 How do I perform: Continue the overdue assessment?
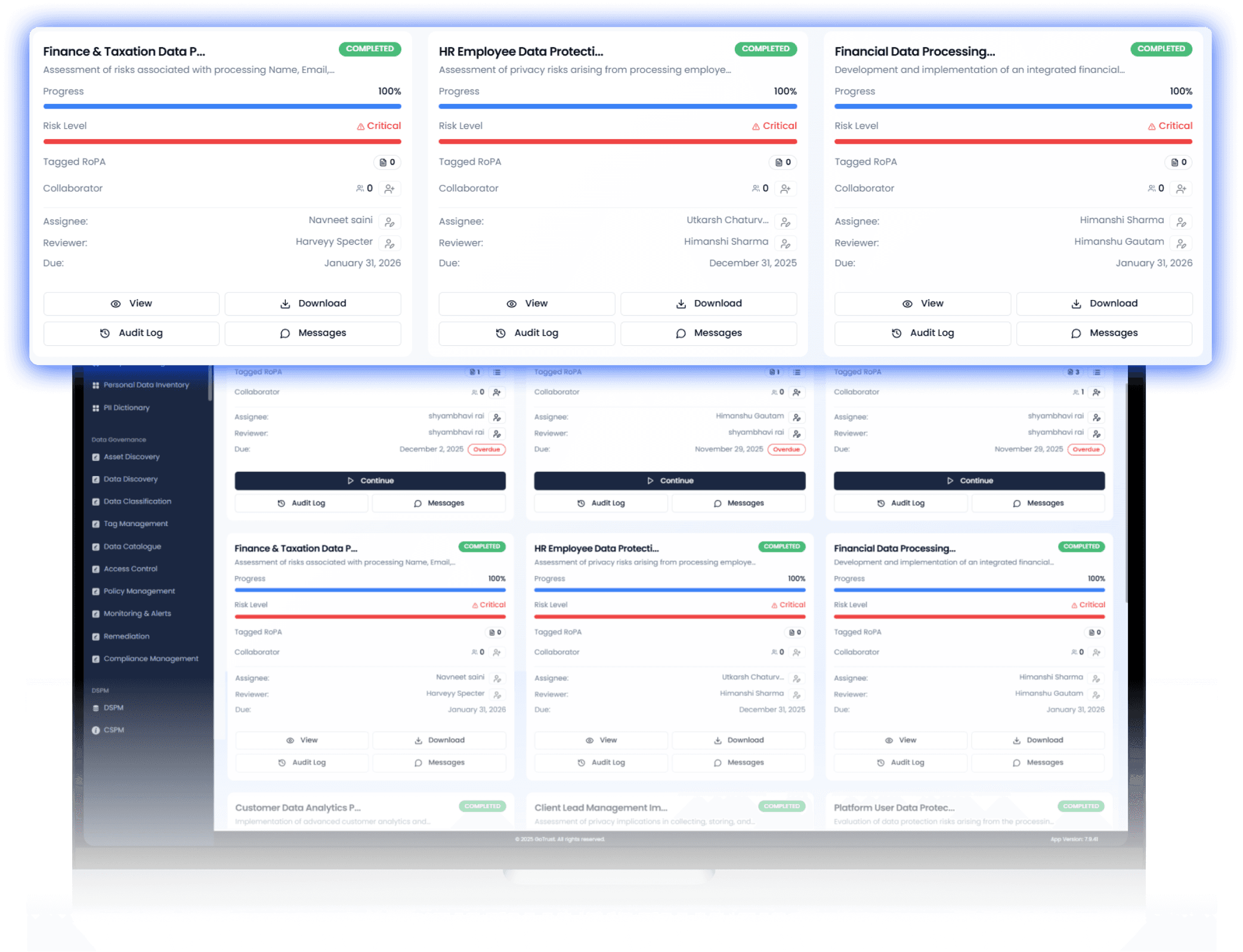point(370,480)
